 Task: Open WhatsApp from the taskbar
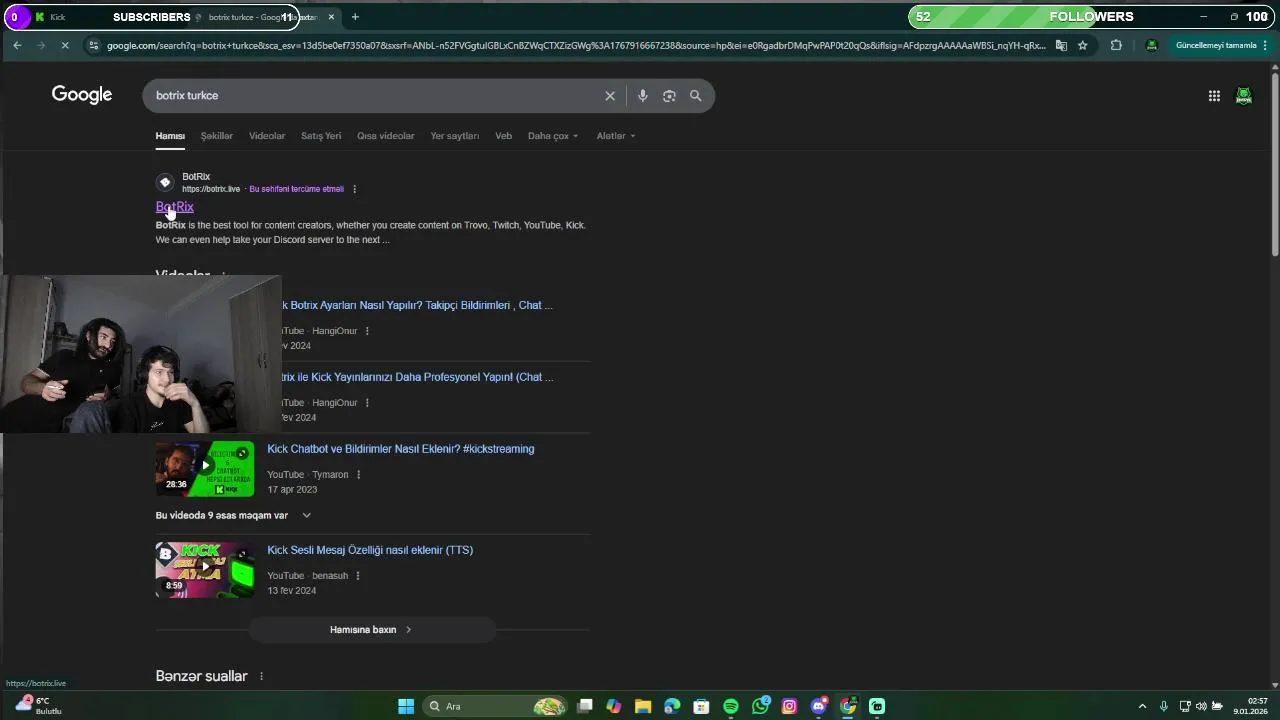pyautogui.click(x=761, y=706)
